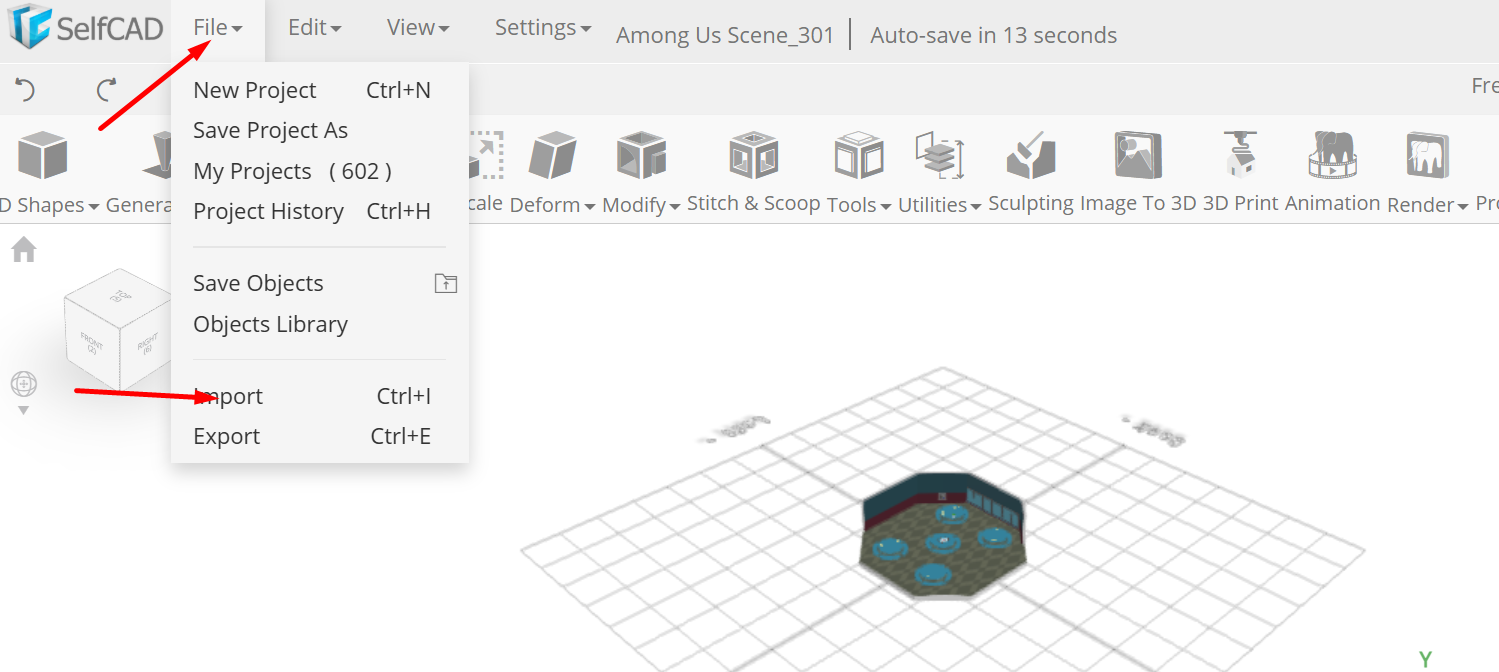
Task: Click the 3D Shapes cube icon
Action: (43, 155)
